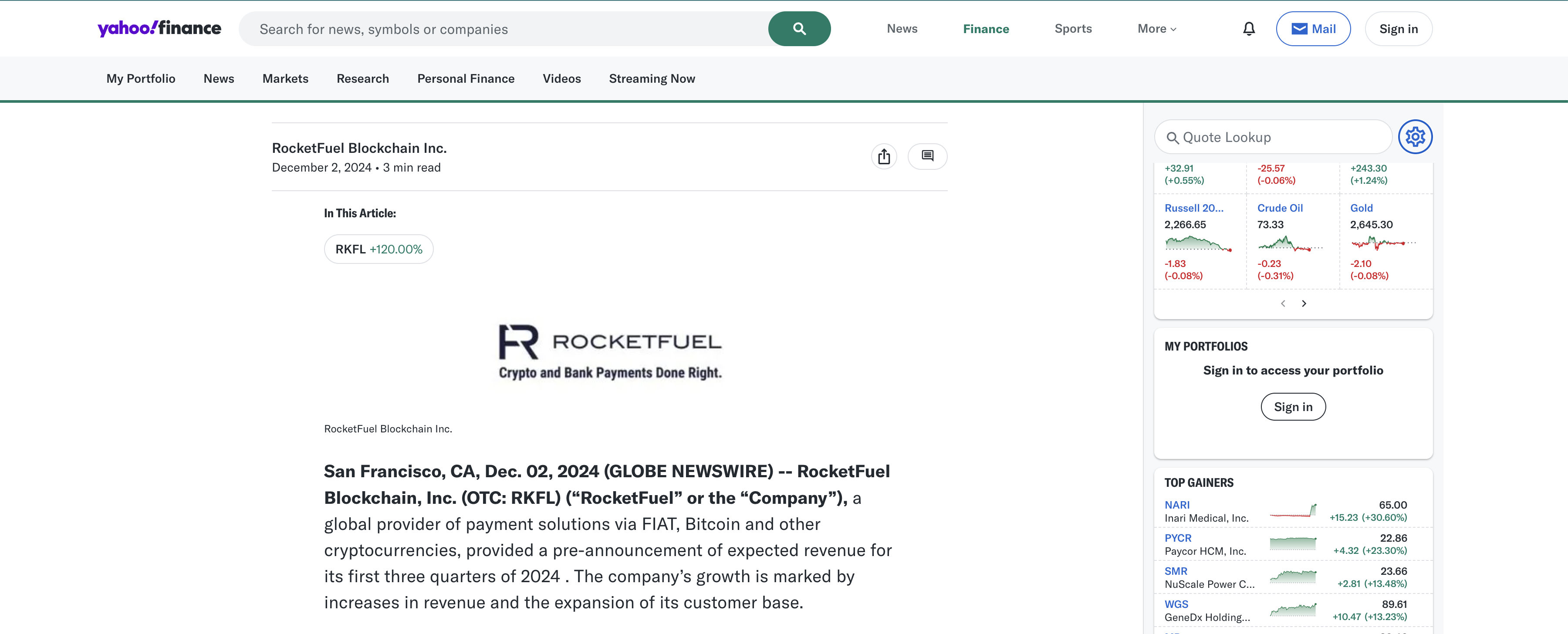Open the Markets menu

(285, 78)
